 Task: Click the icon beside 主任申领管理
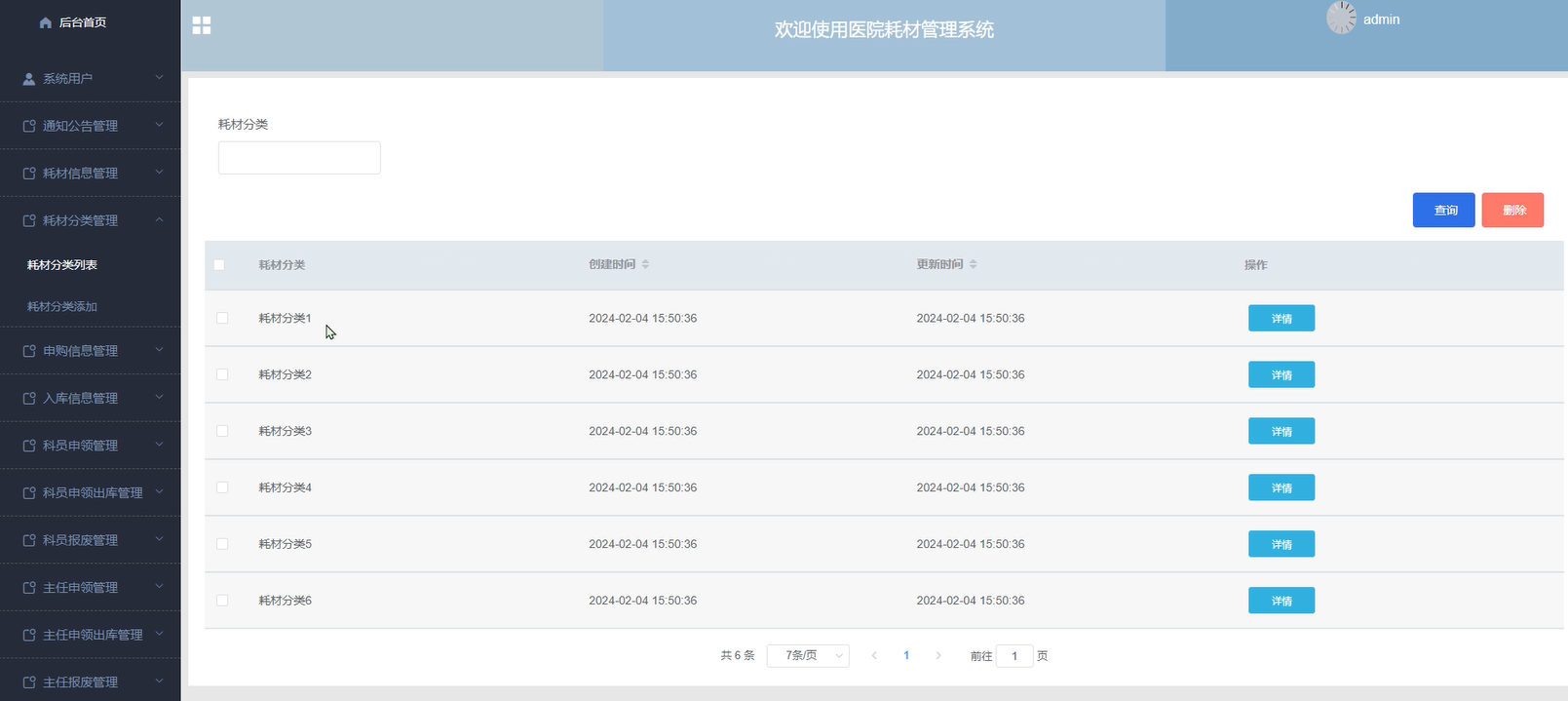pos(29,588)
